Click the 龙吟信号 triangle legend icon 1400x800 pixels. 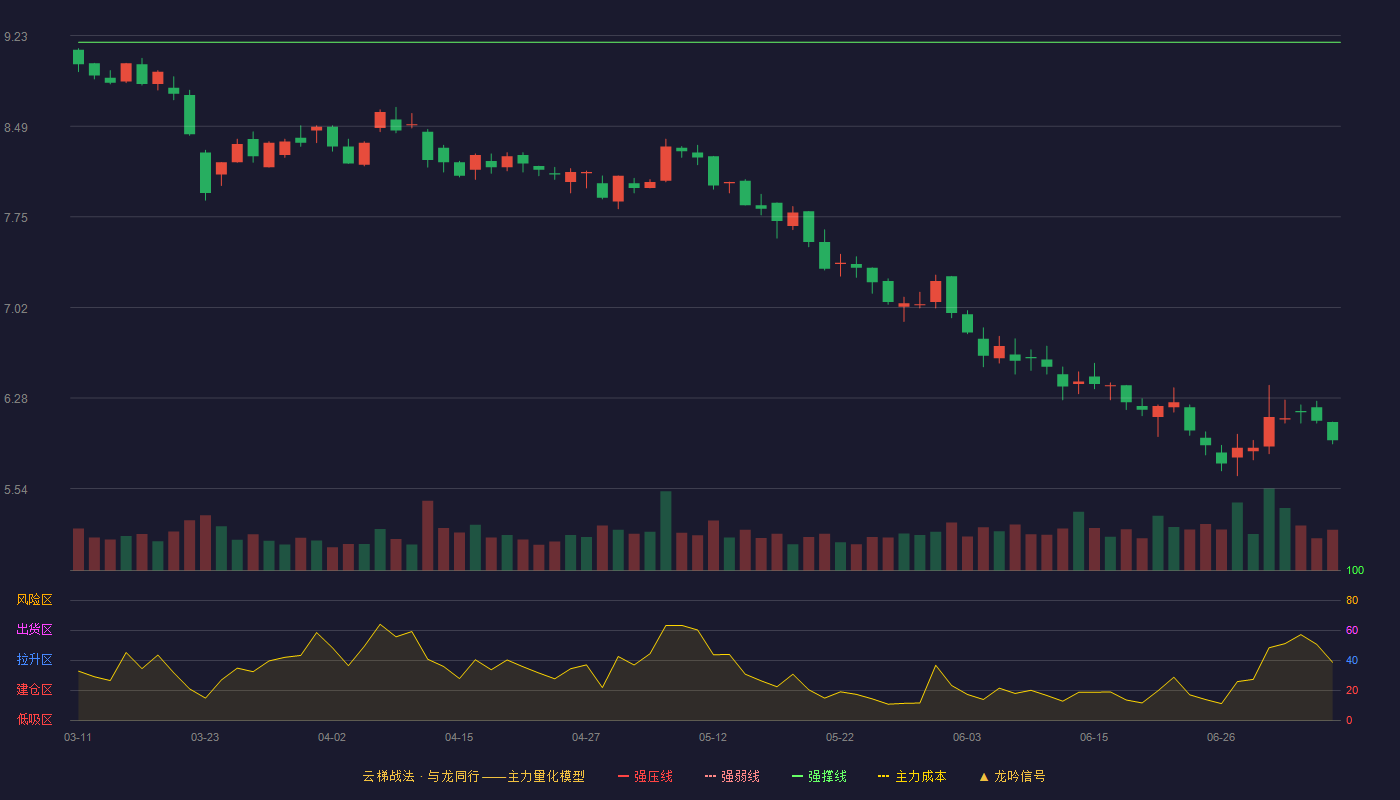(x=984, y=776)
